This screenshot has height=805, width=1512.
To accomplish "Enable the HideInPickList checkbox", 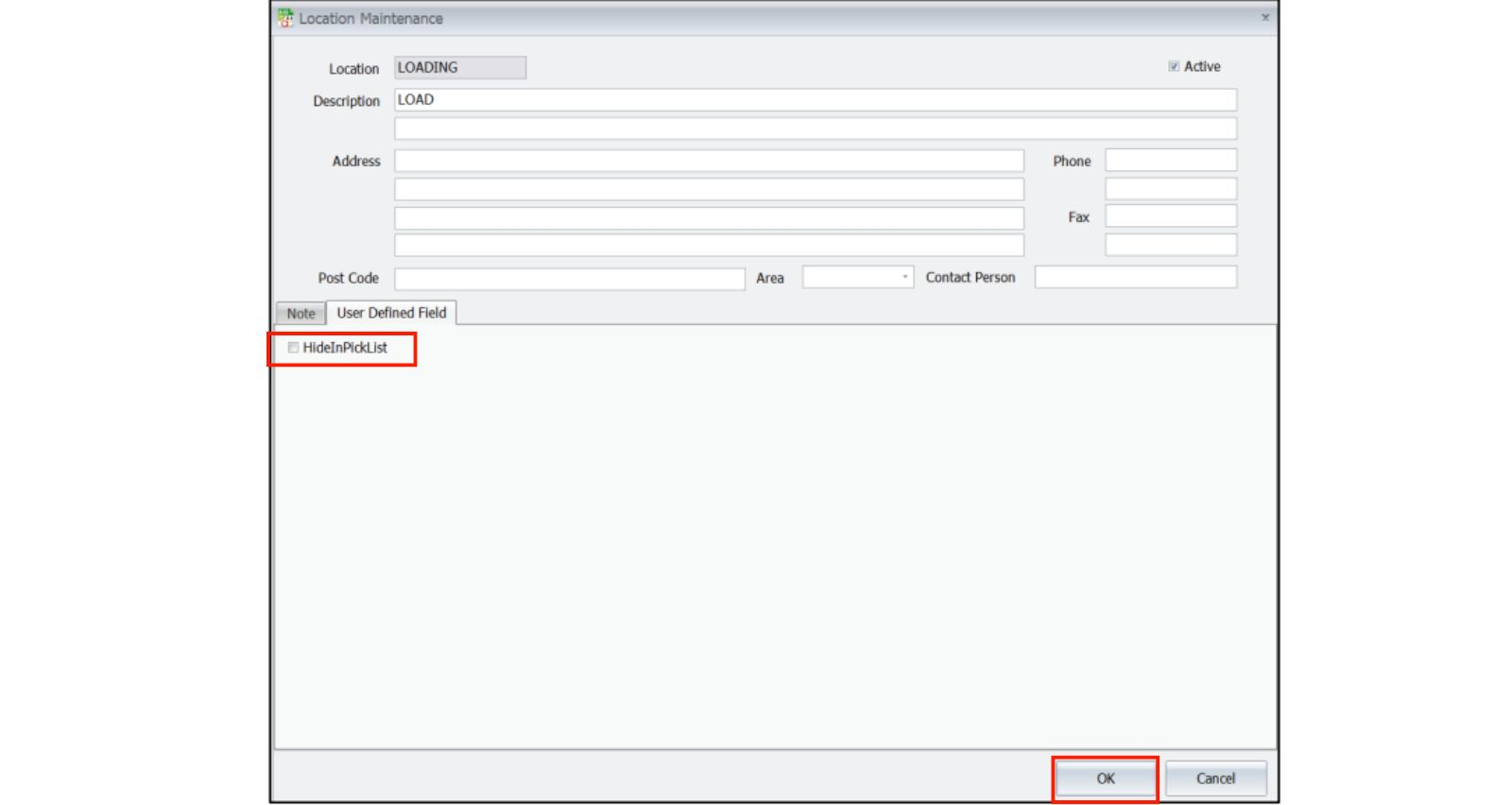I will coord(294,348).
